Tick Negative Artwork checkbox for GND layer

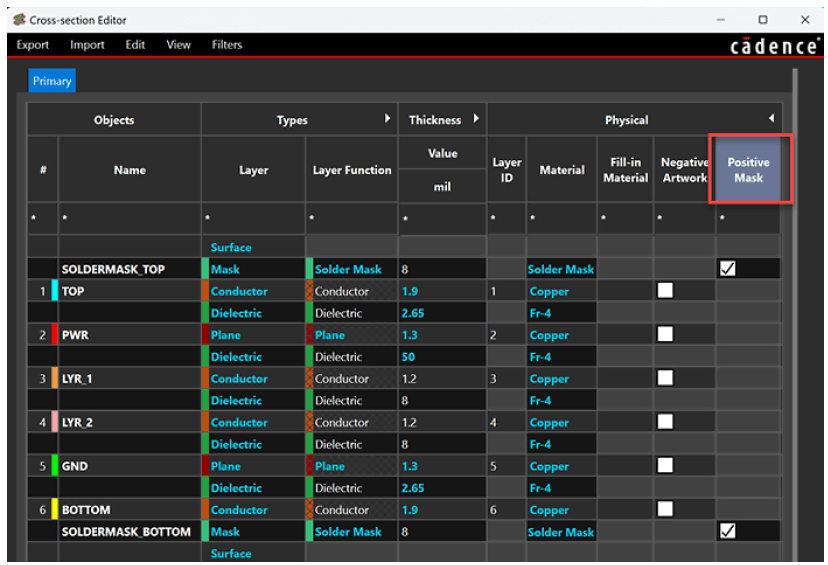tap(665, 466)
